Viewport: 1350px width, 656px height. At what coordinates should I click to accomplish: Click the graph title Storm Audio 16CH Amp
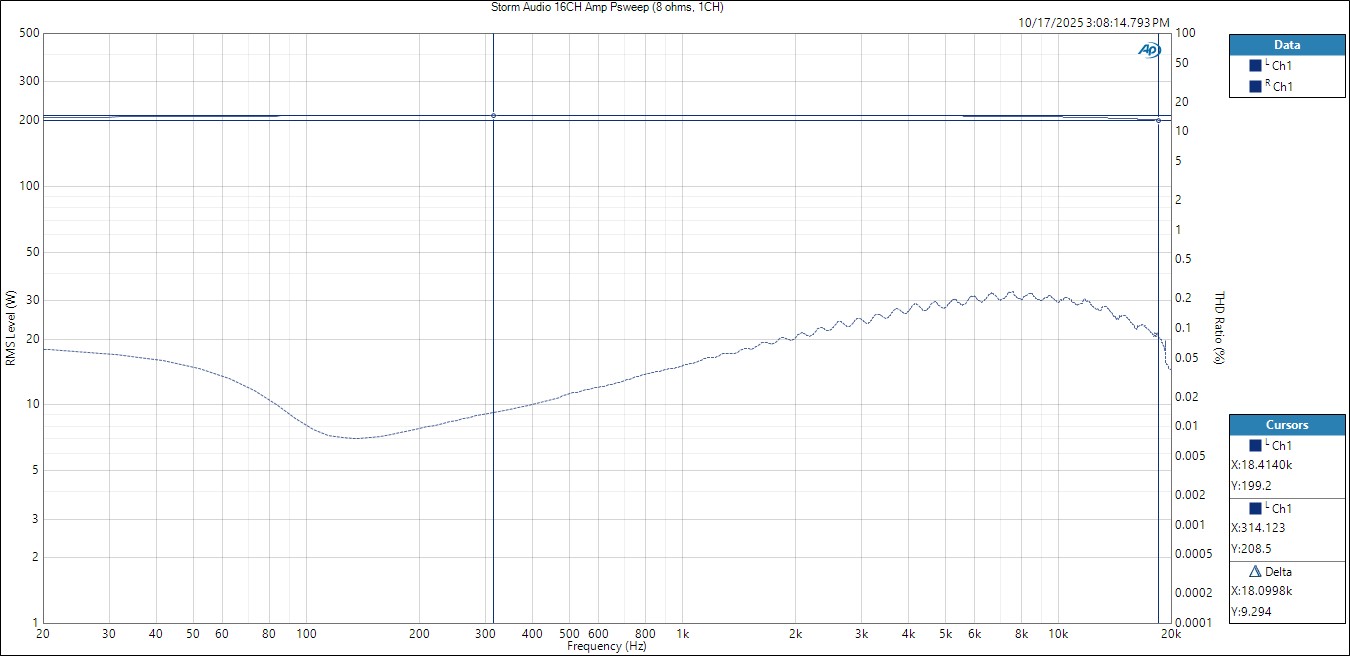point(607,7)
